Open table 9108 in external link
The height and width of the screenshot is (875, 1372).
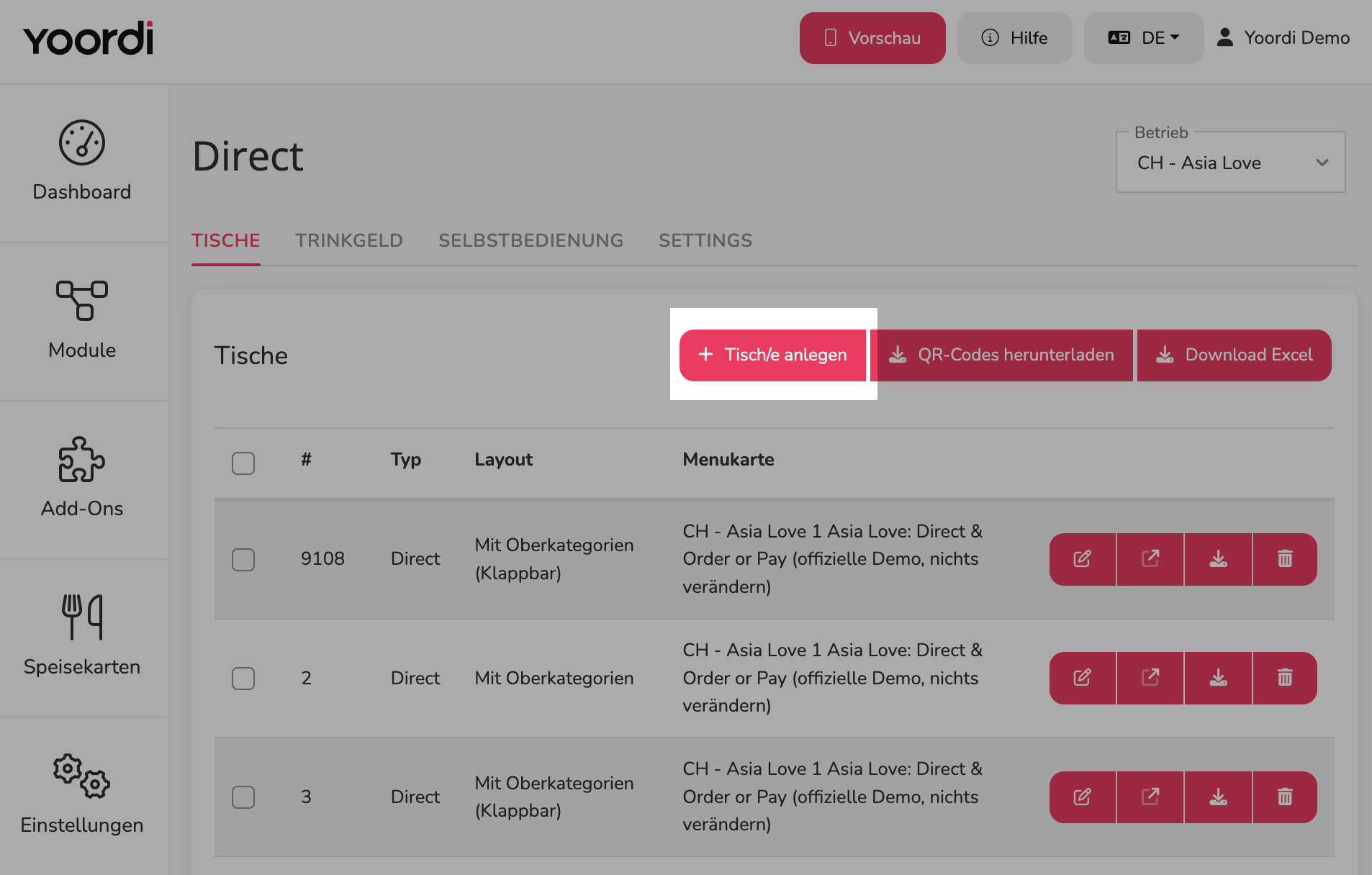(x=1150, y=559)
